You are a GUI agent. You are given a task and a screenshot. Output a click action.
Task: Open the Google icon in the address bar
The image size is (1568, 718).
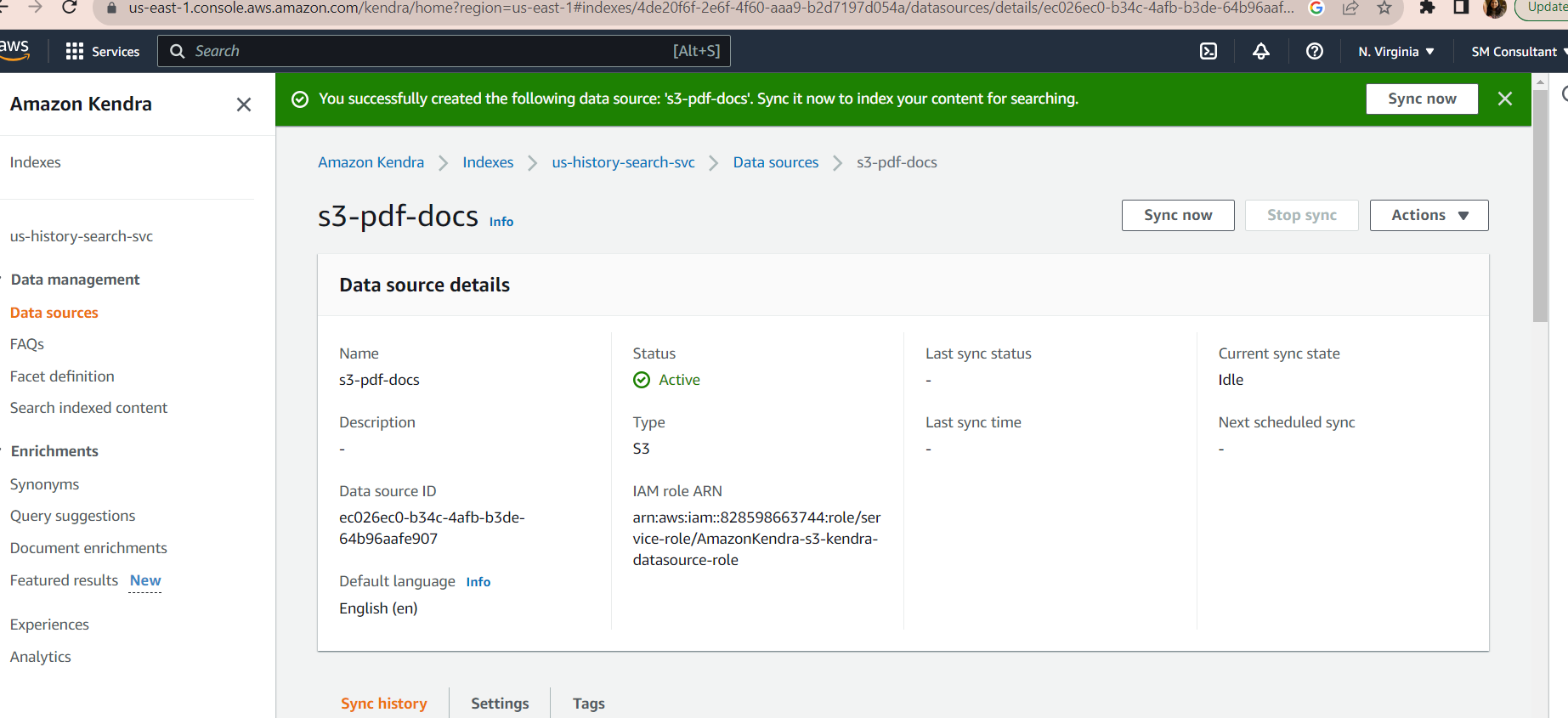1316,8
